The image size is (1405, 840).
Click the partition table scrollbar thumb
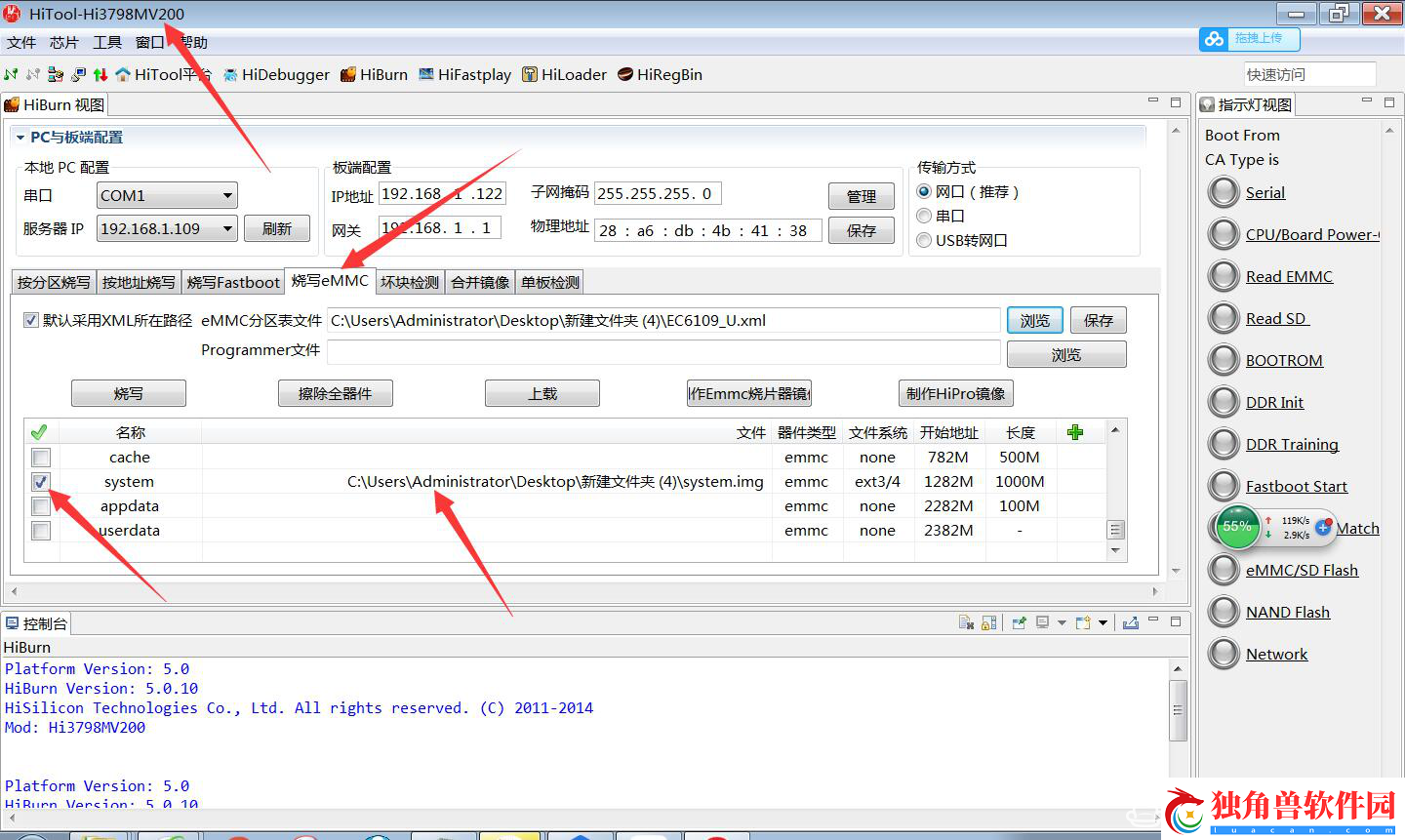(x=1116, y=530)
